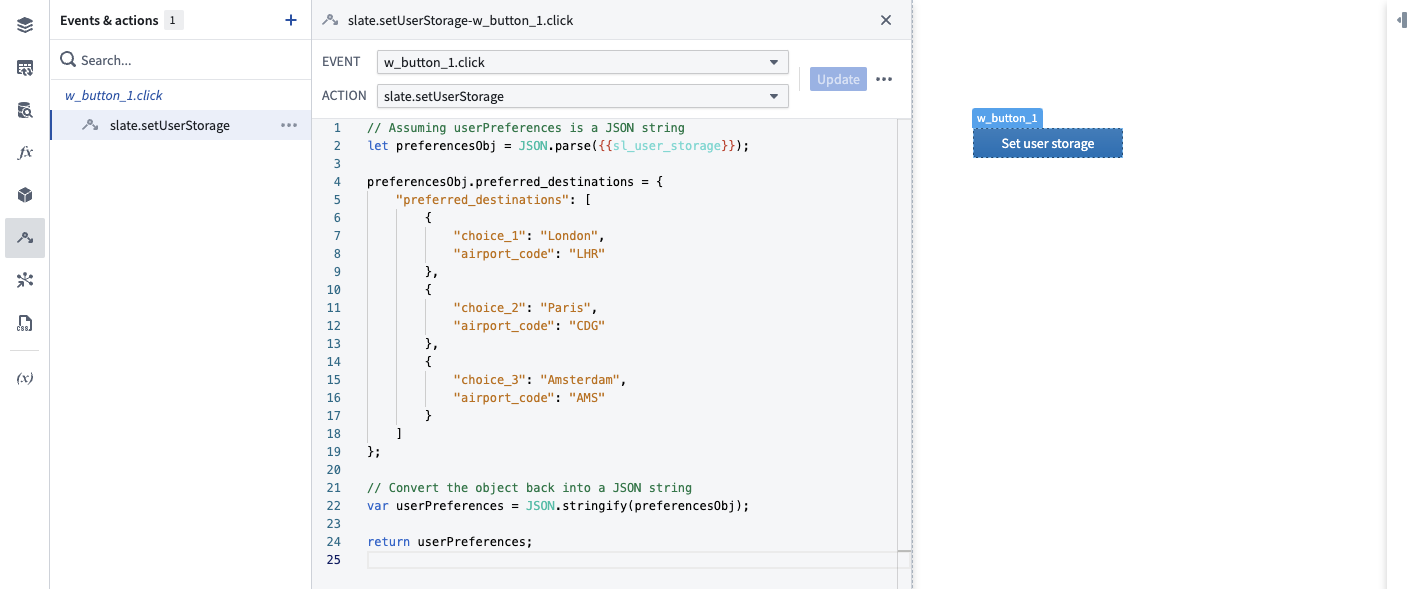Add a new event with plus icon
1416x589 pixels.
click(291, 20)
